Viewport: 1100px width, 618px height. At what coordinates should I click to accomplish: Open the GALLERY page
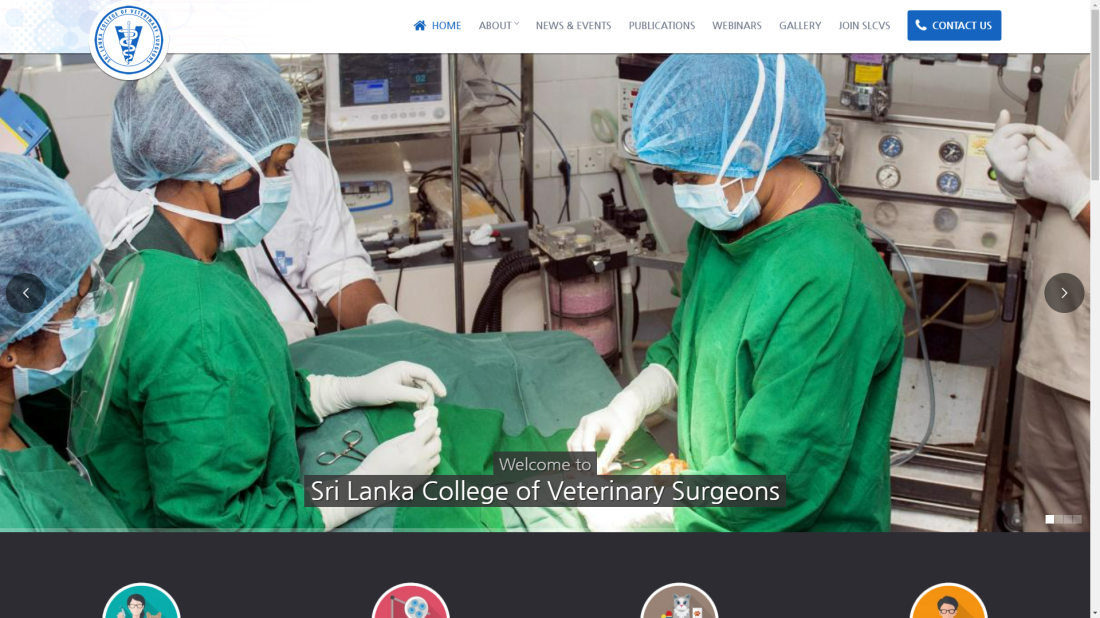[x=800, y=25]
